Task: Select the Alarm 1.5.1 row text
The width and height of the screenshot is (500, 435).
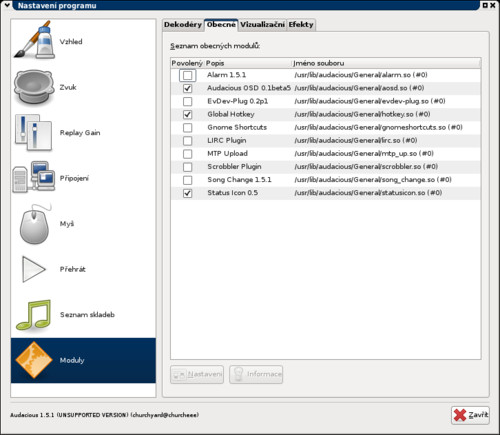Action: pos(226,75)
